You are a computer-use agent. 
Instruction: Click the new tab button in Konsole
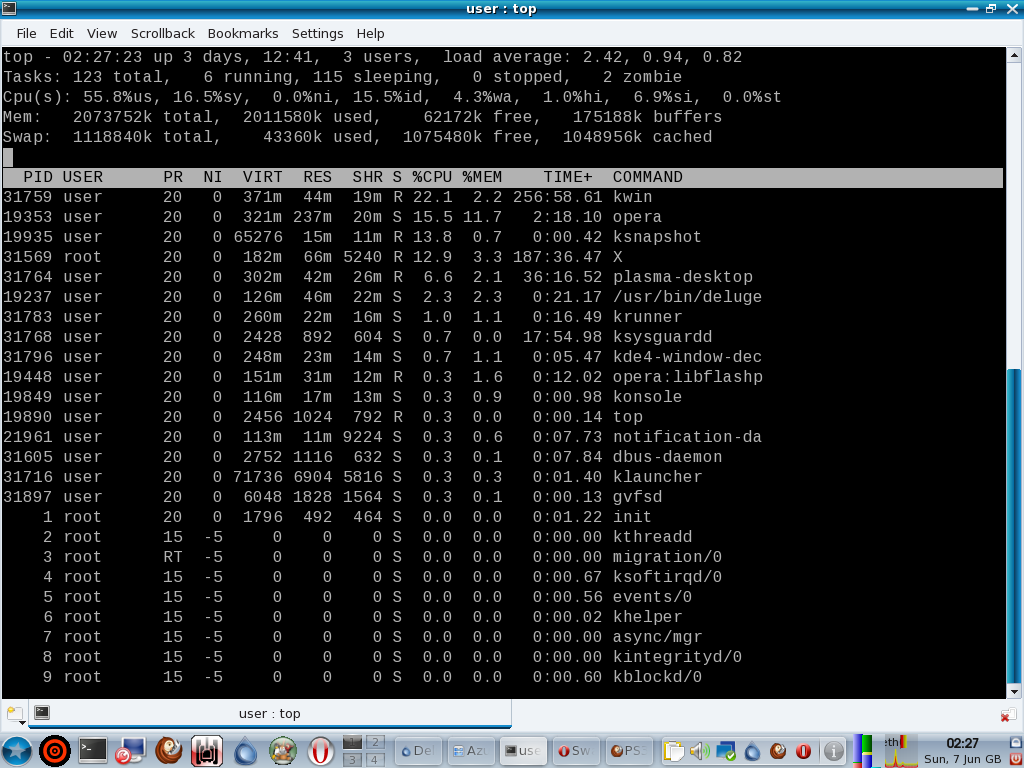point(15,713)
